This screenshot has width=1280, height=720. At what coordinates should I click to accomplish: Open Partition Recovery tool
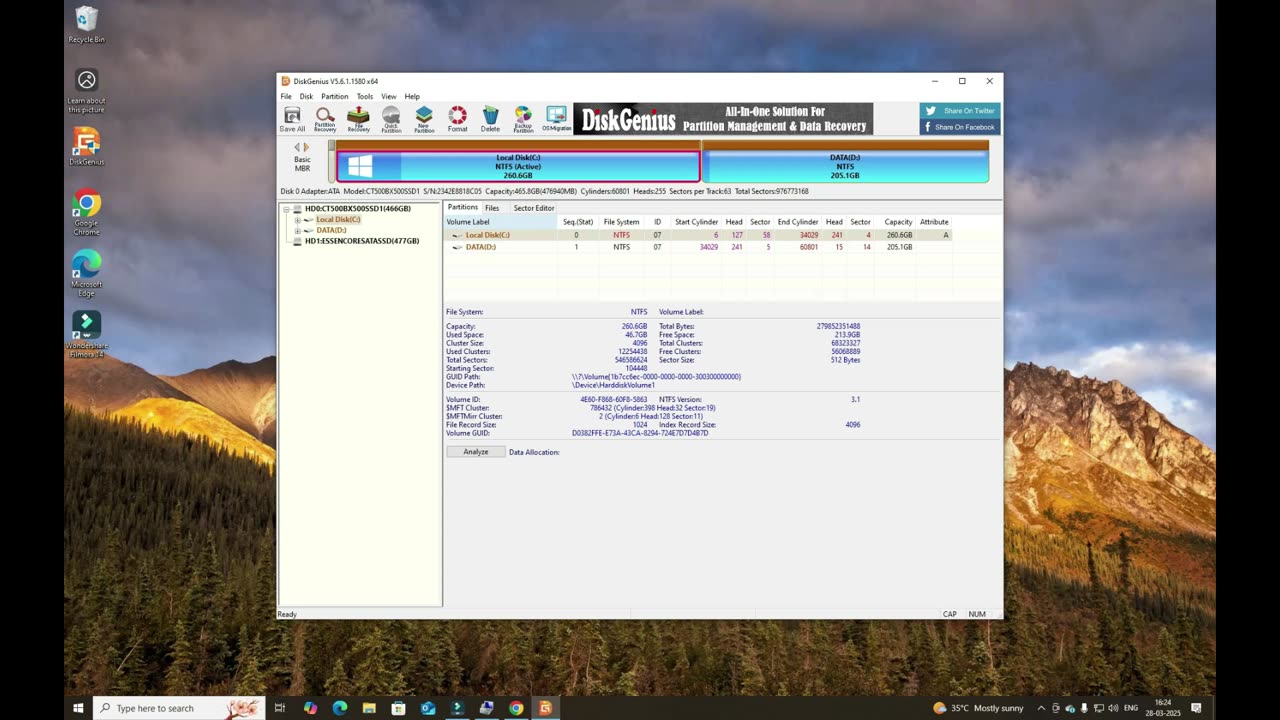pos(325,119)
